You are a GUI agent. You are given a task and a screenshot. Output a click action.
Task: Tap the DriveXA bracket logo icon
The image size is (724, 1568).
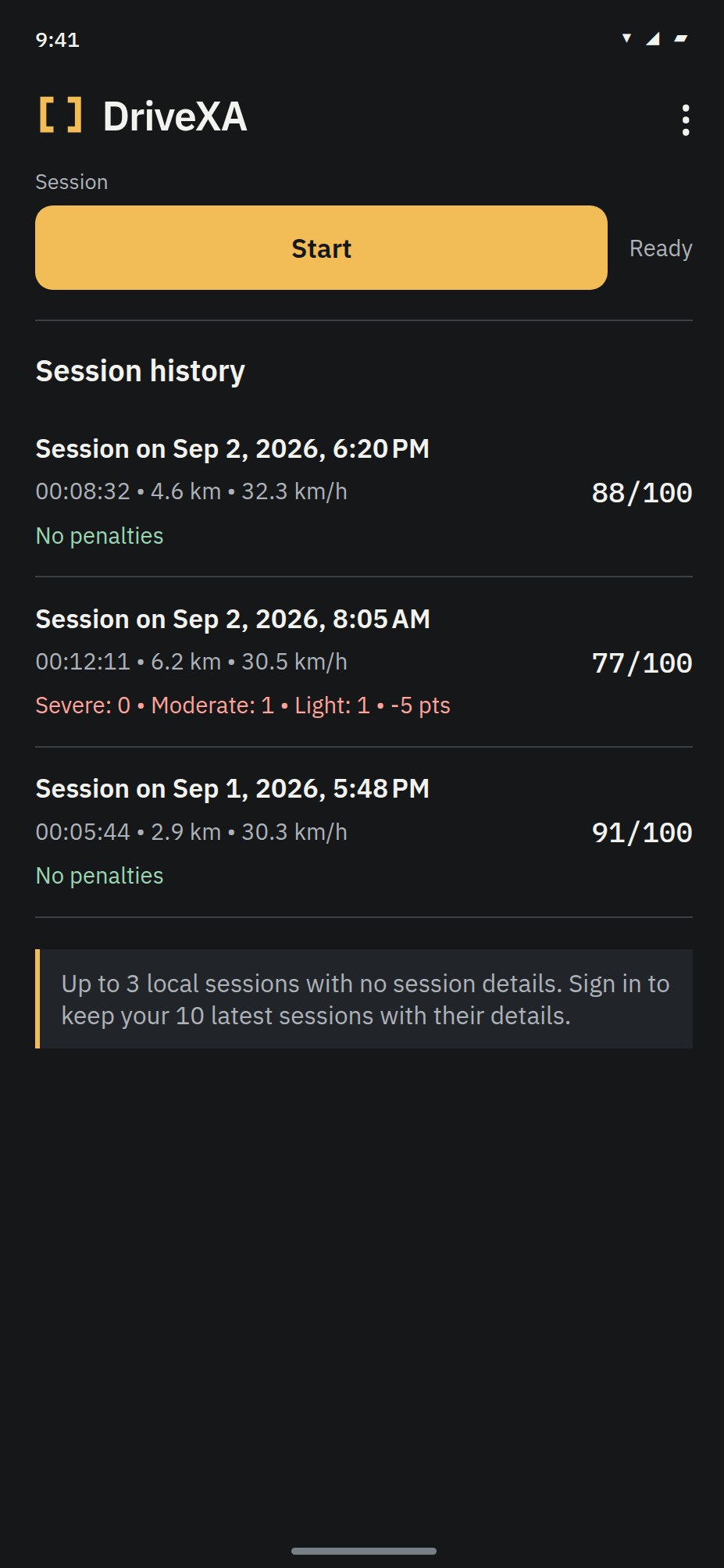(61, 116)
